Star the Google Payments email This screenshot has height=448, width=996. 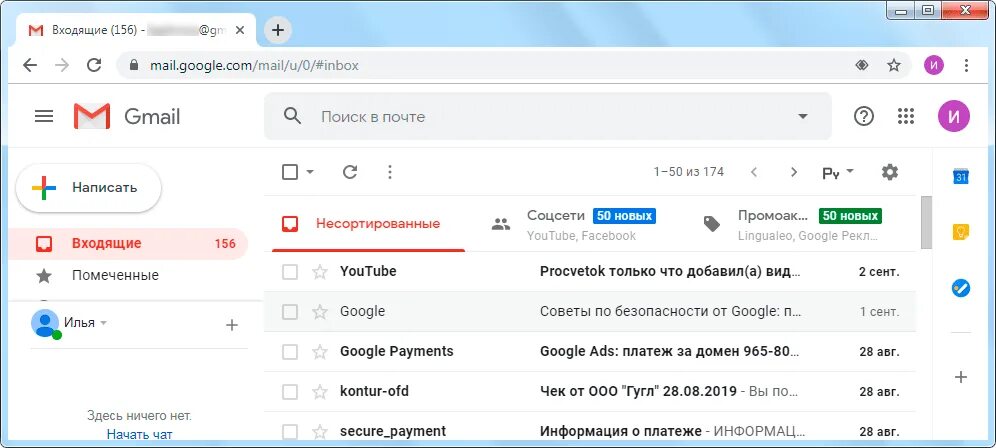(x=320, y=352)
